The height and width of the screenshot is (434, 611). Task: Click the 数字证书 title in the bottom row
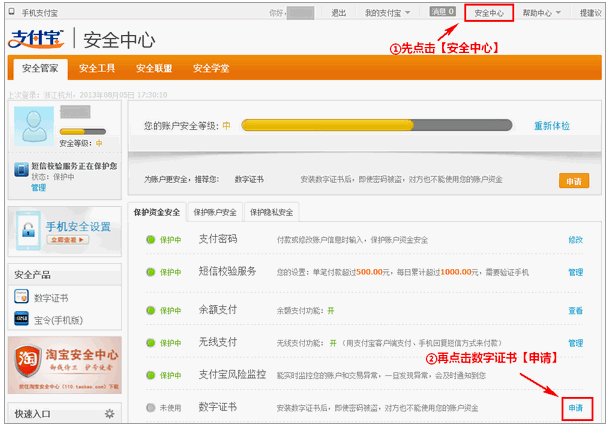[x=218, y=407]
